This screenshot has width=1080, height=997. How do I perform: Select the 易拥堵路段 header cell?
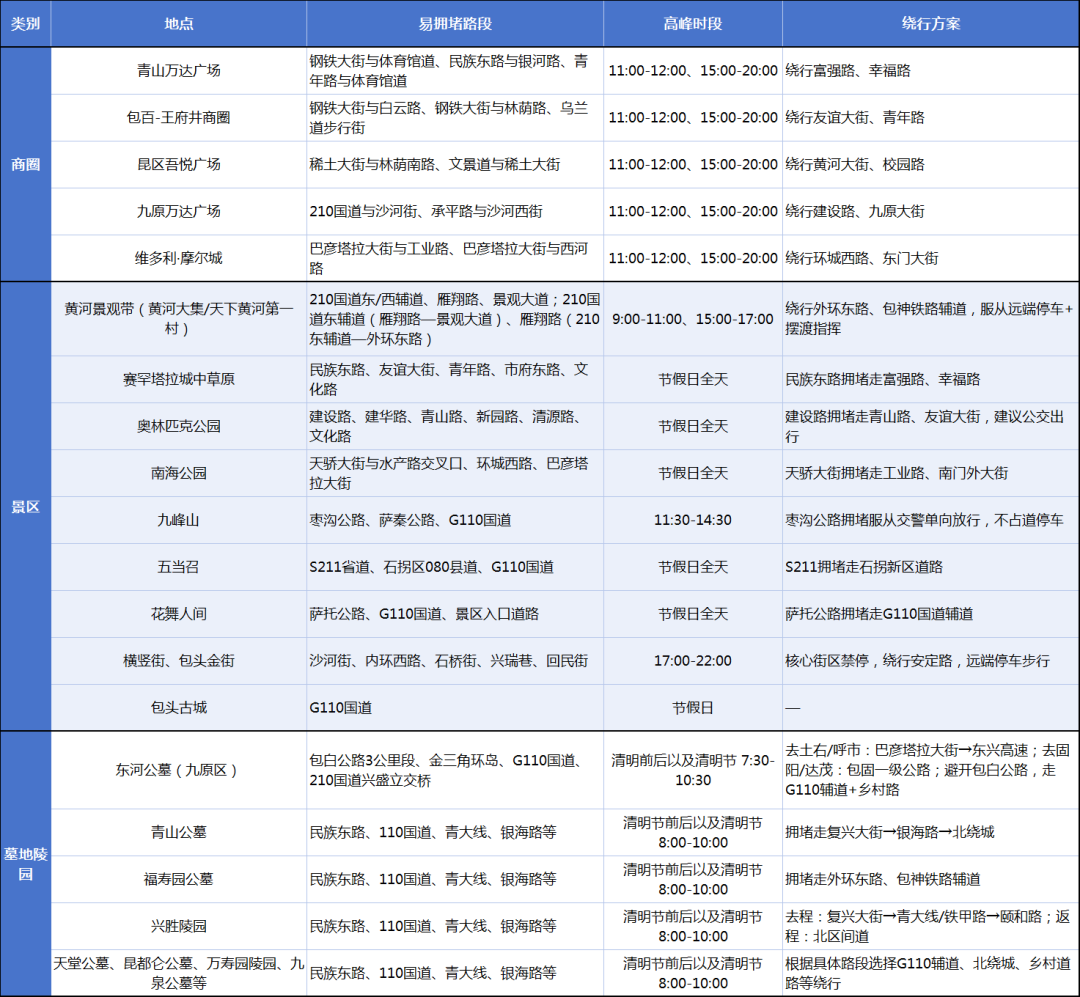[455, 24]
